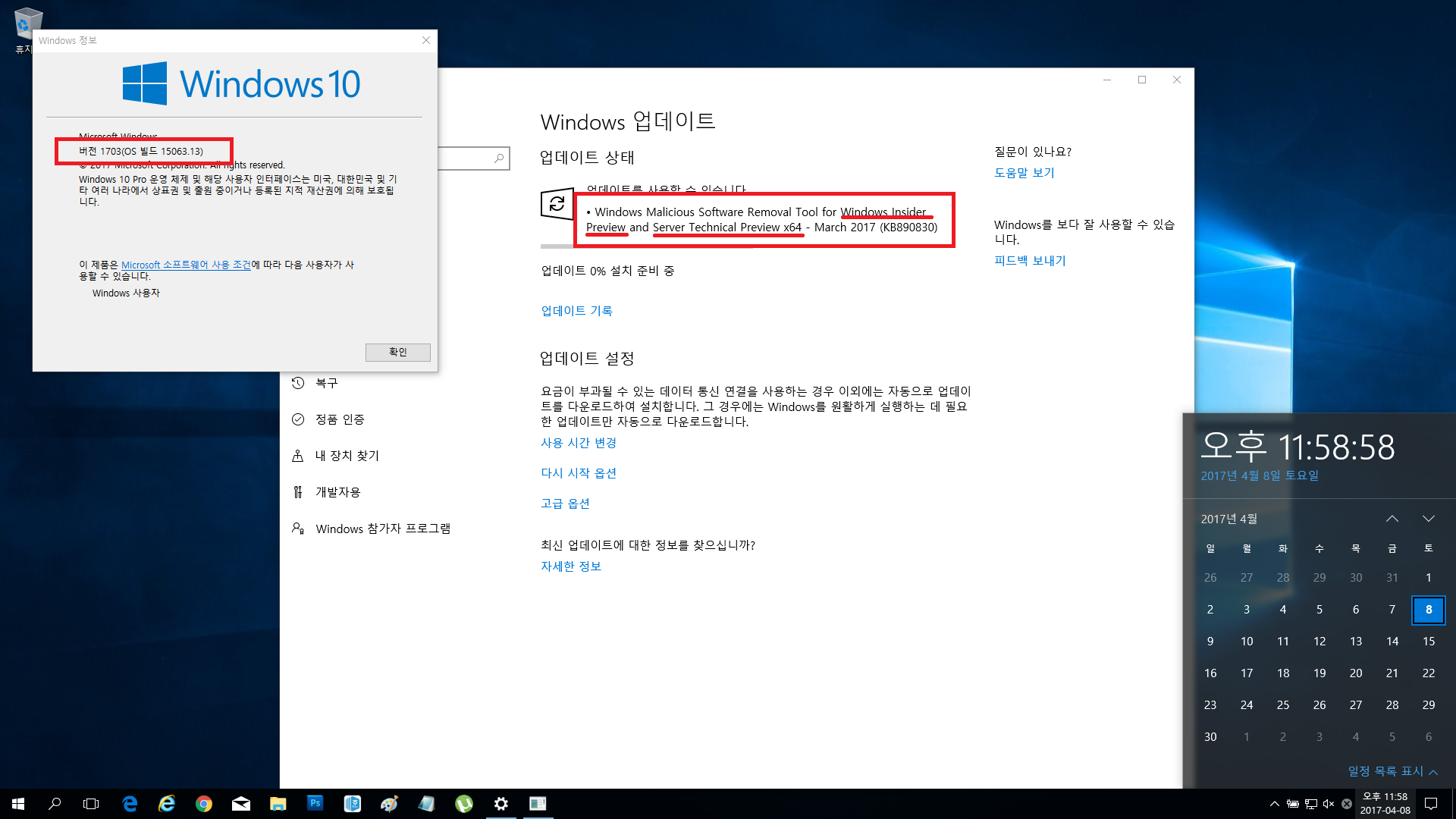Maximize the Settings window
The width and height of the screenshot is (1456, 819).
[x=1142, y=80]
